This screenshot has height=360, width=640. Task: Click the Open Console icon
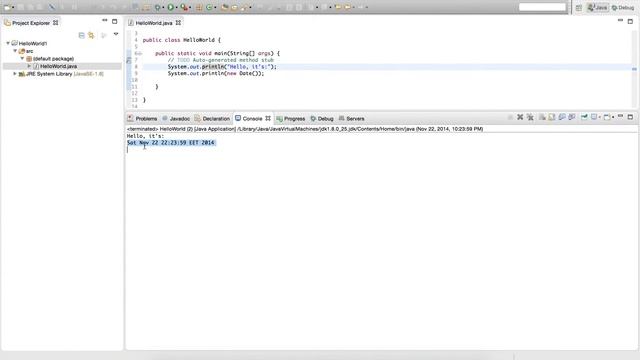coord(607,117)
